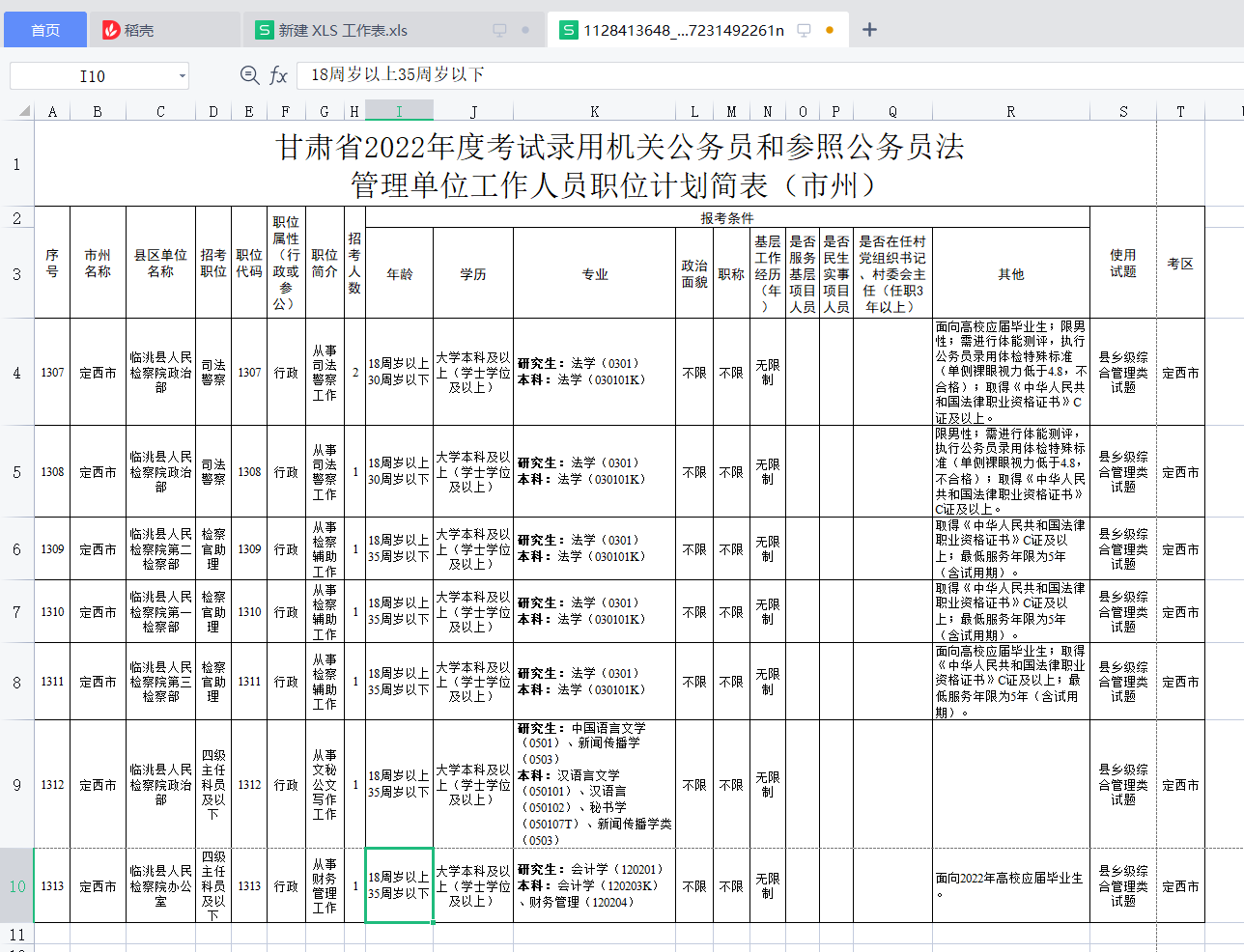Click the 序号 header cell
The image size is (1244, 952).
52,263
